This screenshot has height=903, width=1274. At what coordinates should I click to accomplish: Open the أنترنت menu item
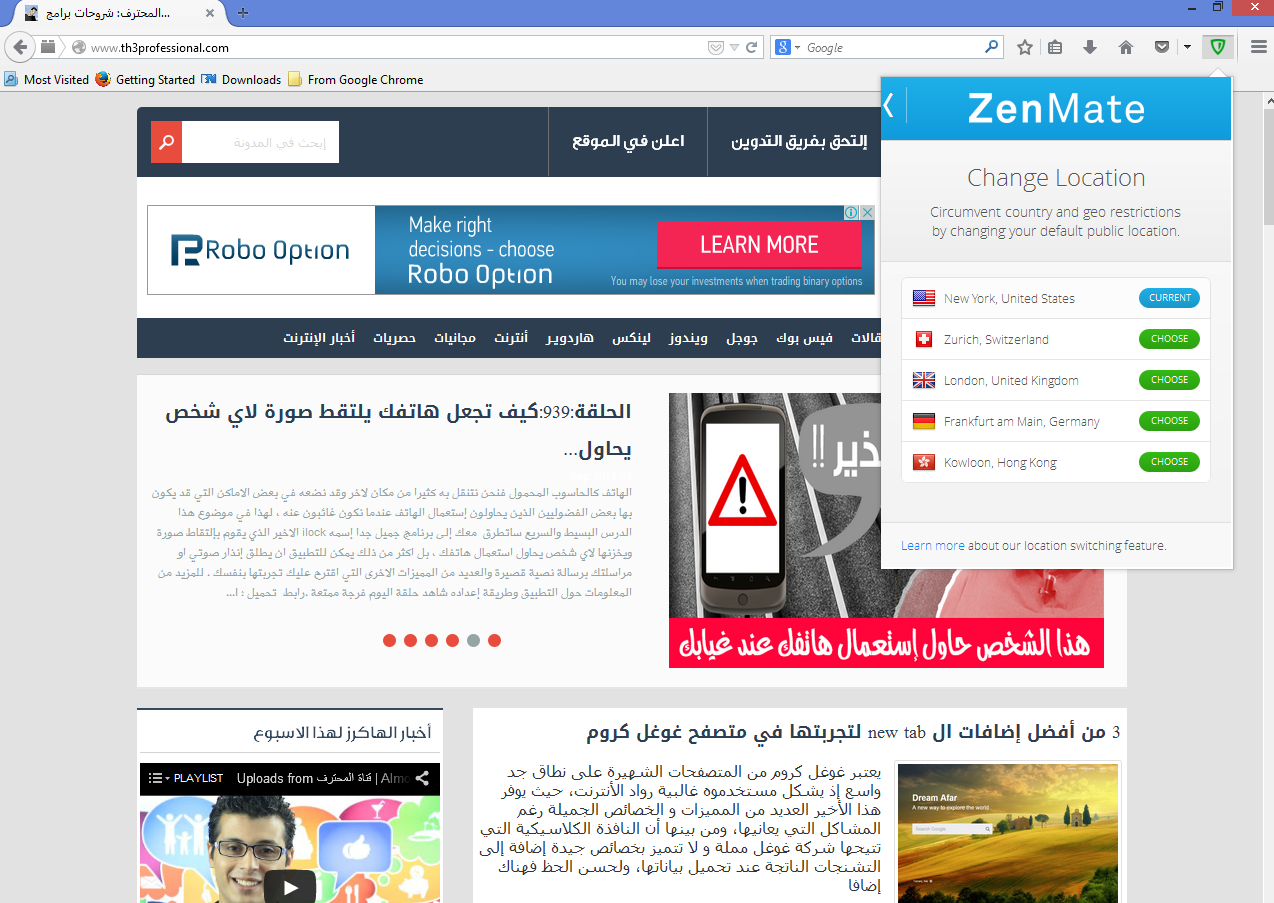[511, 338]
